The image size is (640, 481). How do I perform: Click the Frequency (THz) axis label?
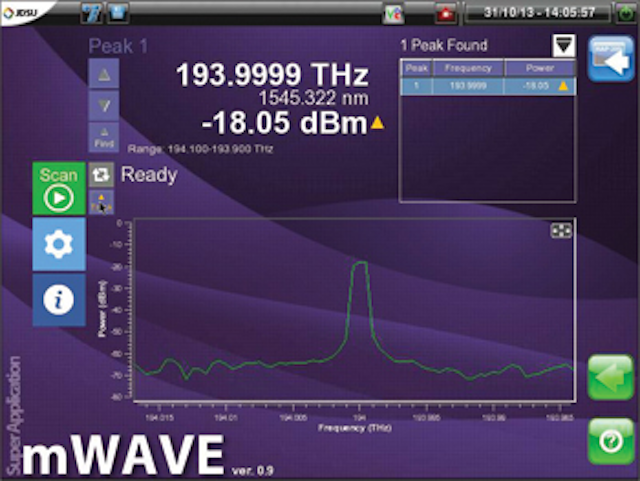[355, 428]
